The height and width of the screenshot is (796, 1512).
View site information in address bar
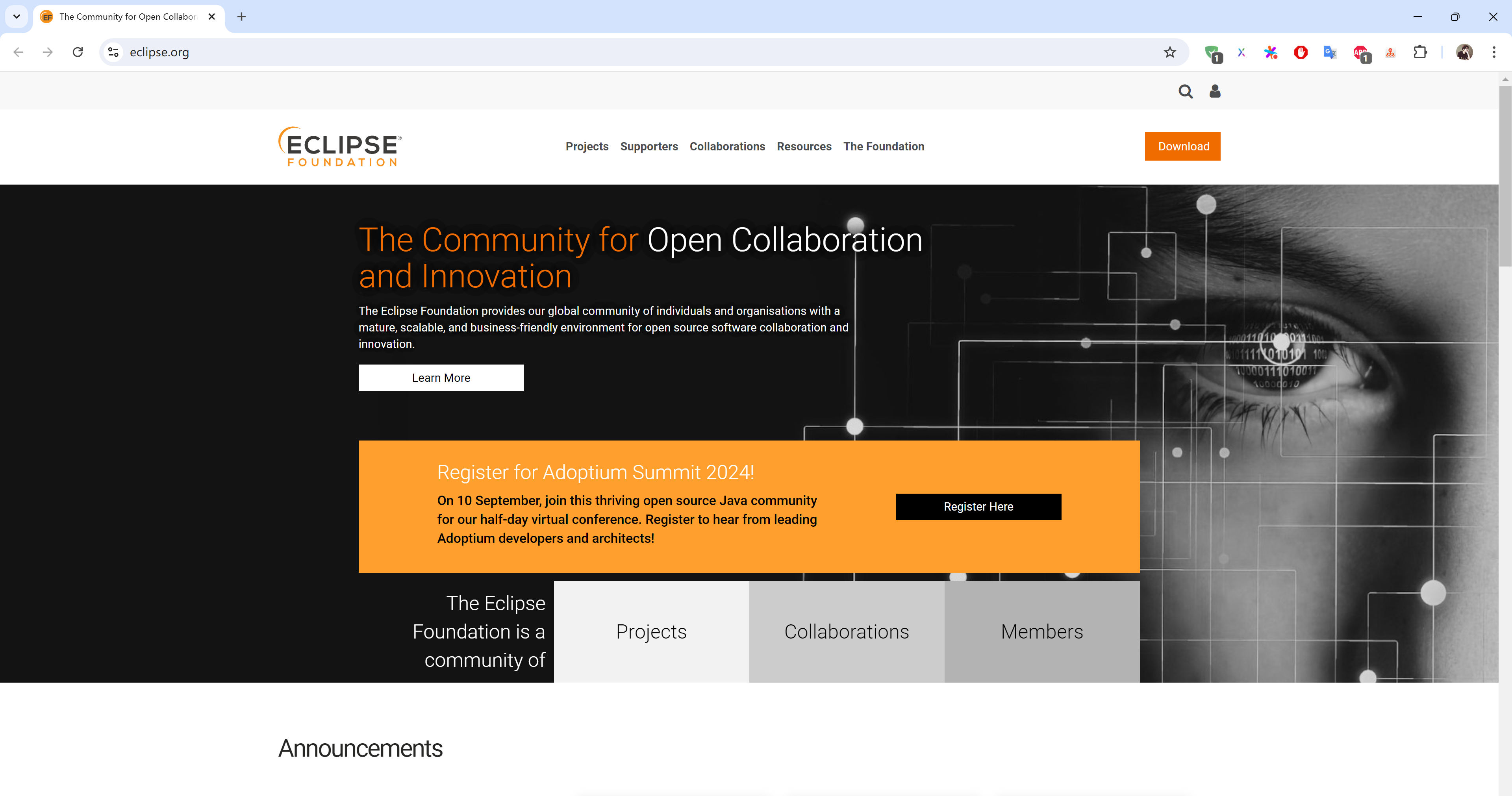coord(113,52)
